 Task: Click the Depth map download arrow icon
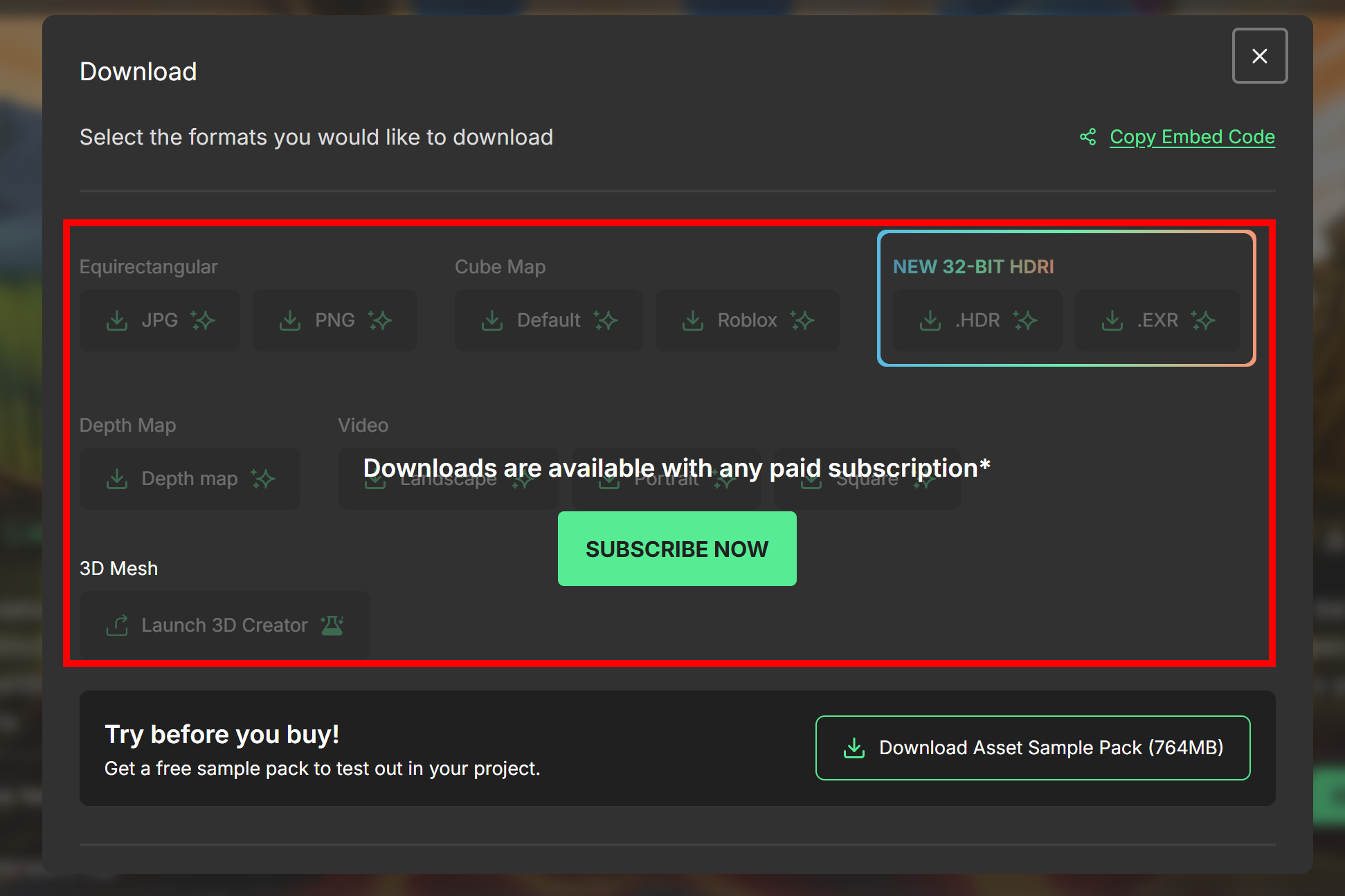click(117, 479)
